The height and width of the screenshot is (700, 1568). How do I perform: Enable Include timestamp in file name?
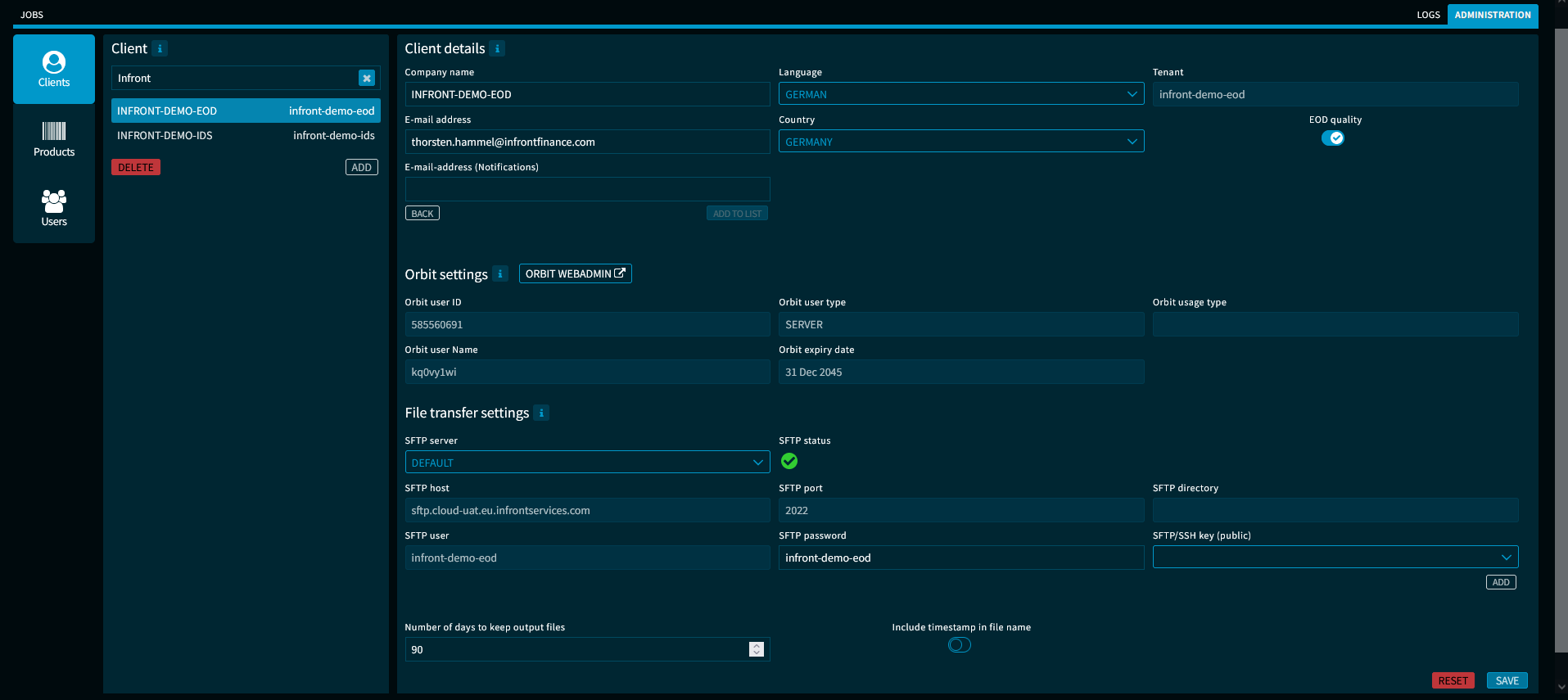(x=960, y=645)
